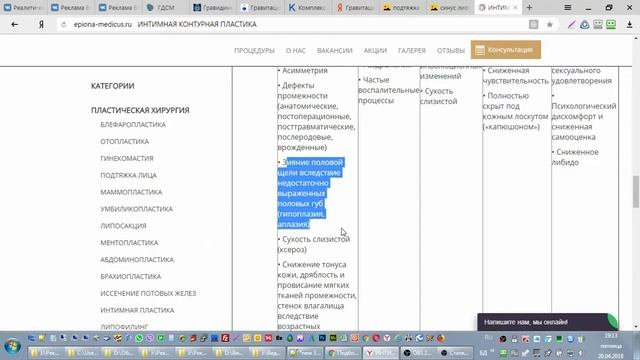Open the browser hamburger menu
This screenshot has height=360, width=640.
[568, 8]
